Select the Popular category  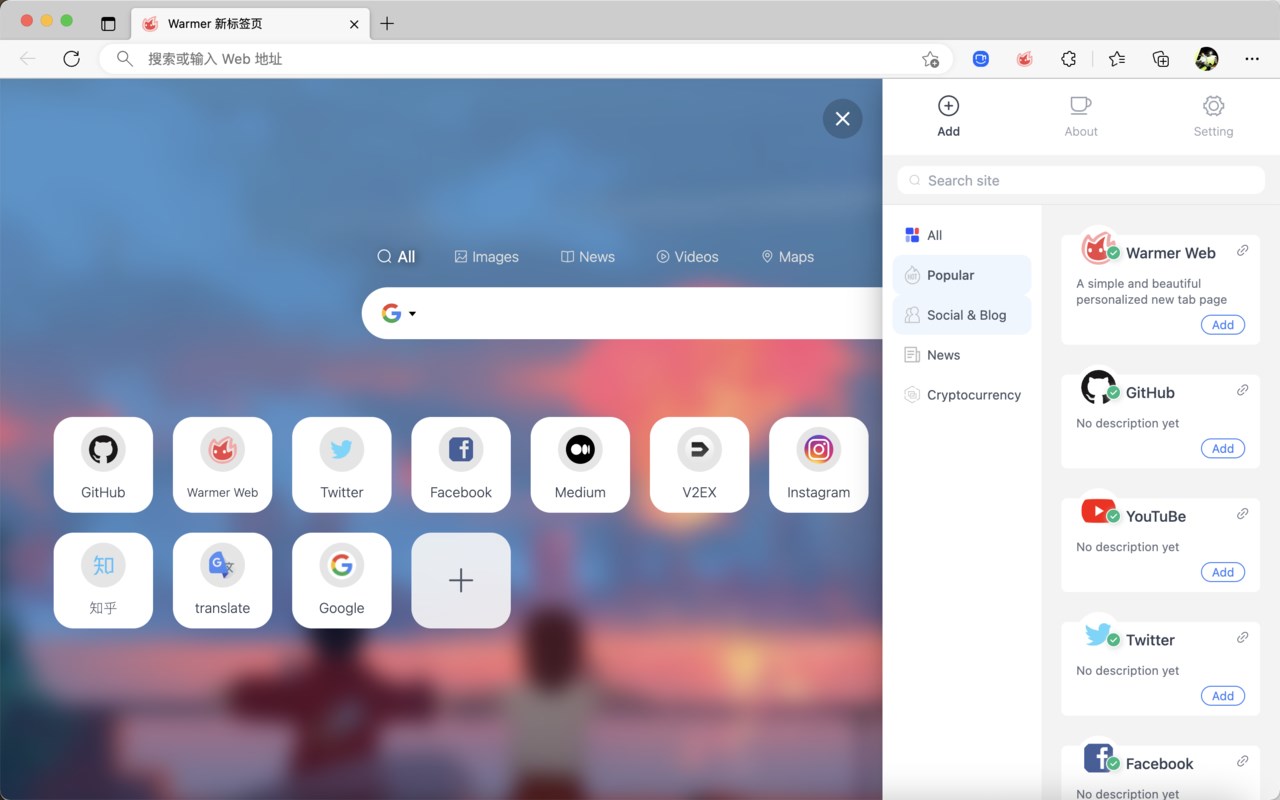[961, 275]
